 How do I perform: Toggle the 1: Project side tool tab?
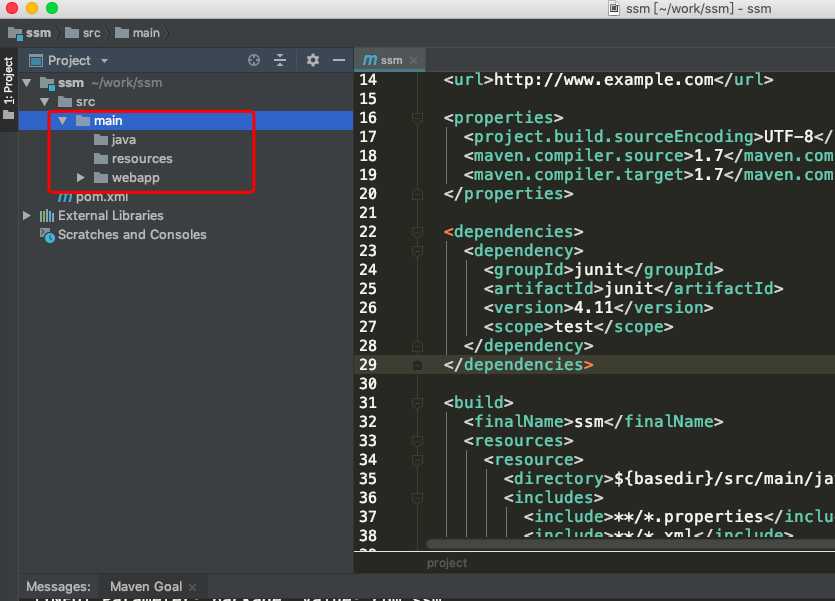pos(9,80)
